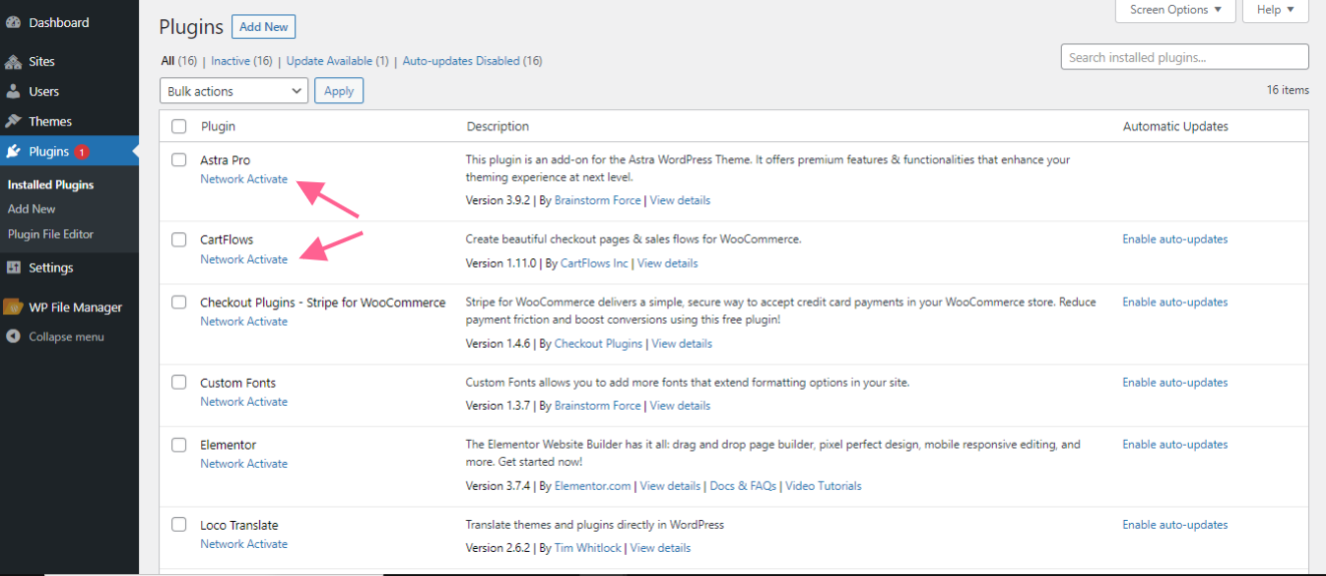Filter by Inactive (16) plugins
This screenshot has width=1326, height=576.
tap(242, 61)
